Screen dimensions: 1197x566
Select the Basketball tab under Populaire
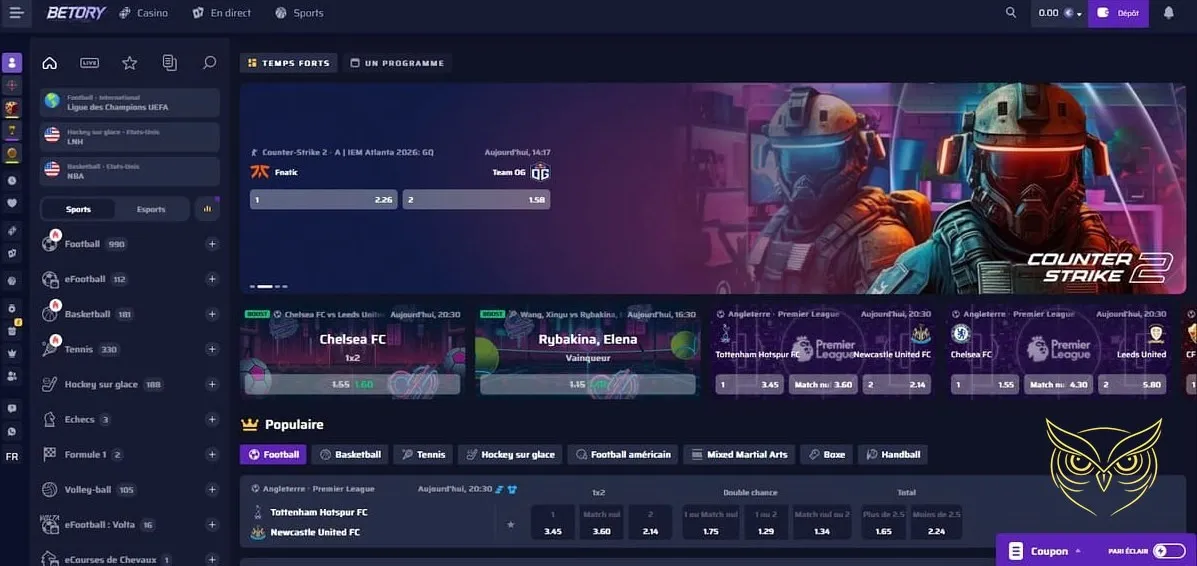[x=349, y=454]
